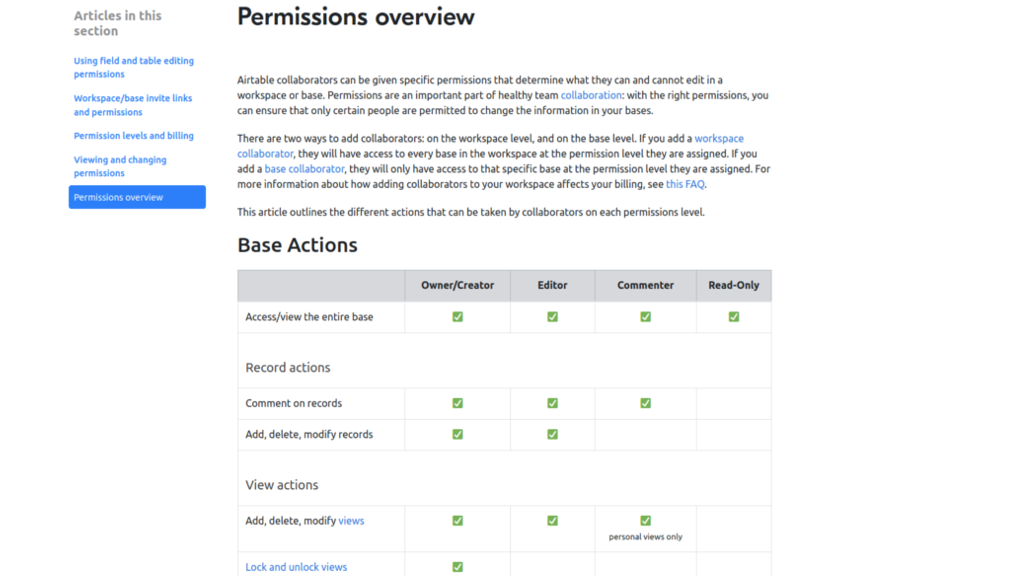This screenshot has height=576, width=1024.
Task: Click the Commenter checkmark labeled personal views only
Action: pyautogui.click(x=645, y=520)
